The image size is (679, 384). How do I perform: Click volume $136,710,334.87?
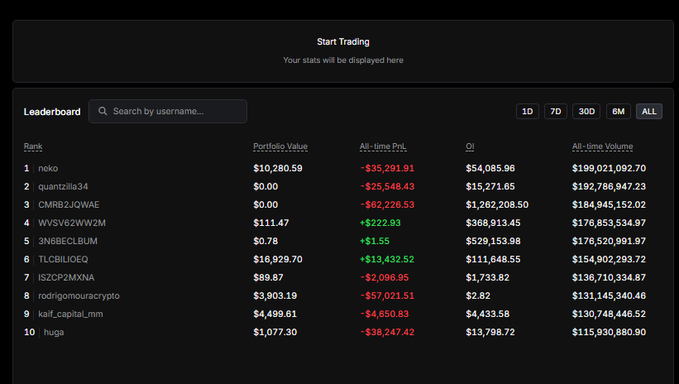(x=609, y=278)
